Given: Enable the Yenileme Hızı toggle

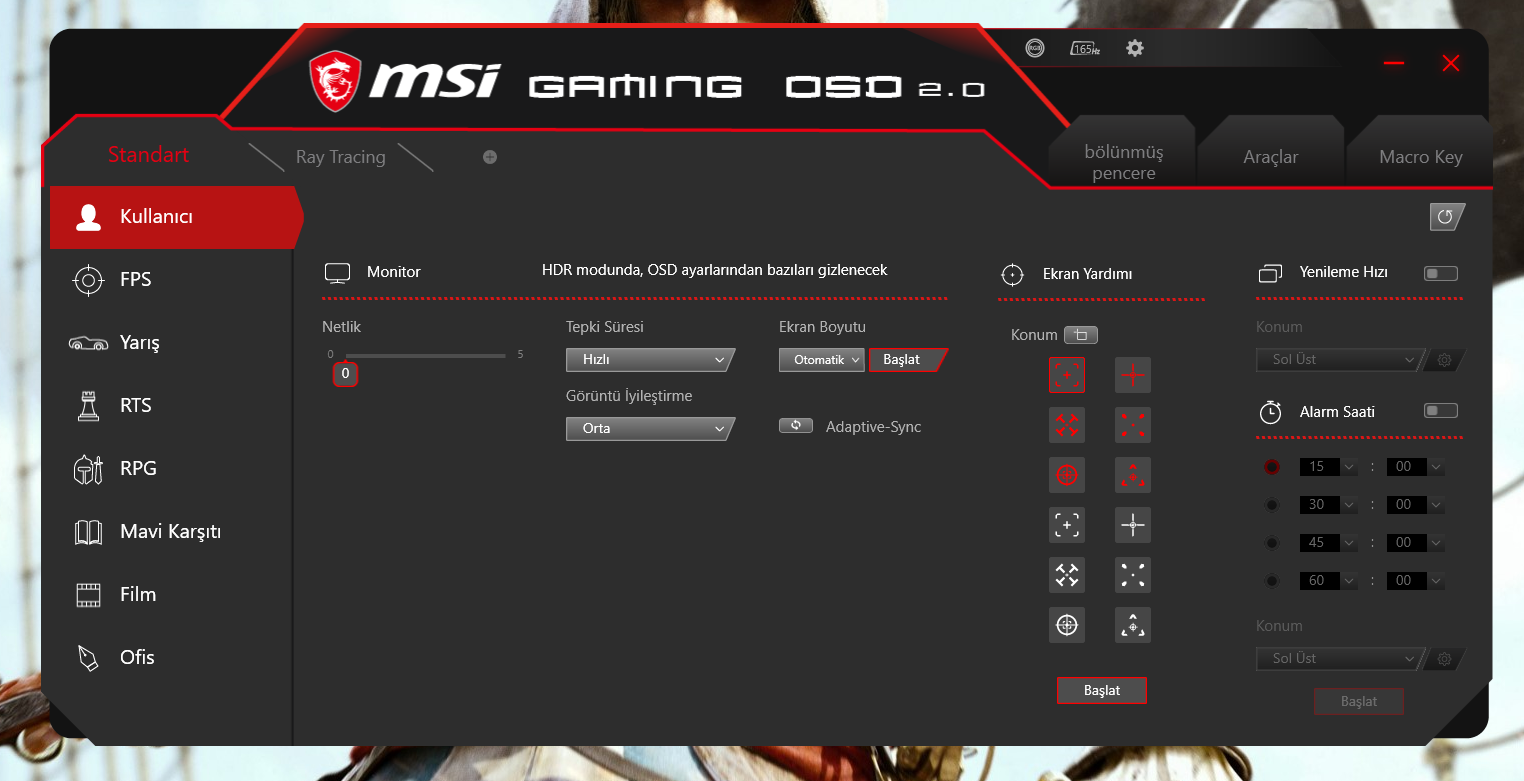Looking at the screenshot, I should coord(1441,273).
